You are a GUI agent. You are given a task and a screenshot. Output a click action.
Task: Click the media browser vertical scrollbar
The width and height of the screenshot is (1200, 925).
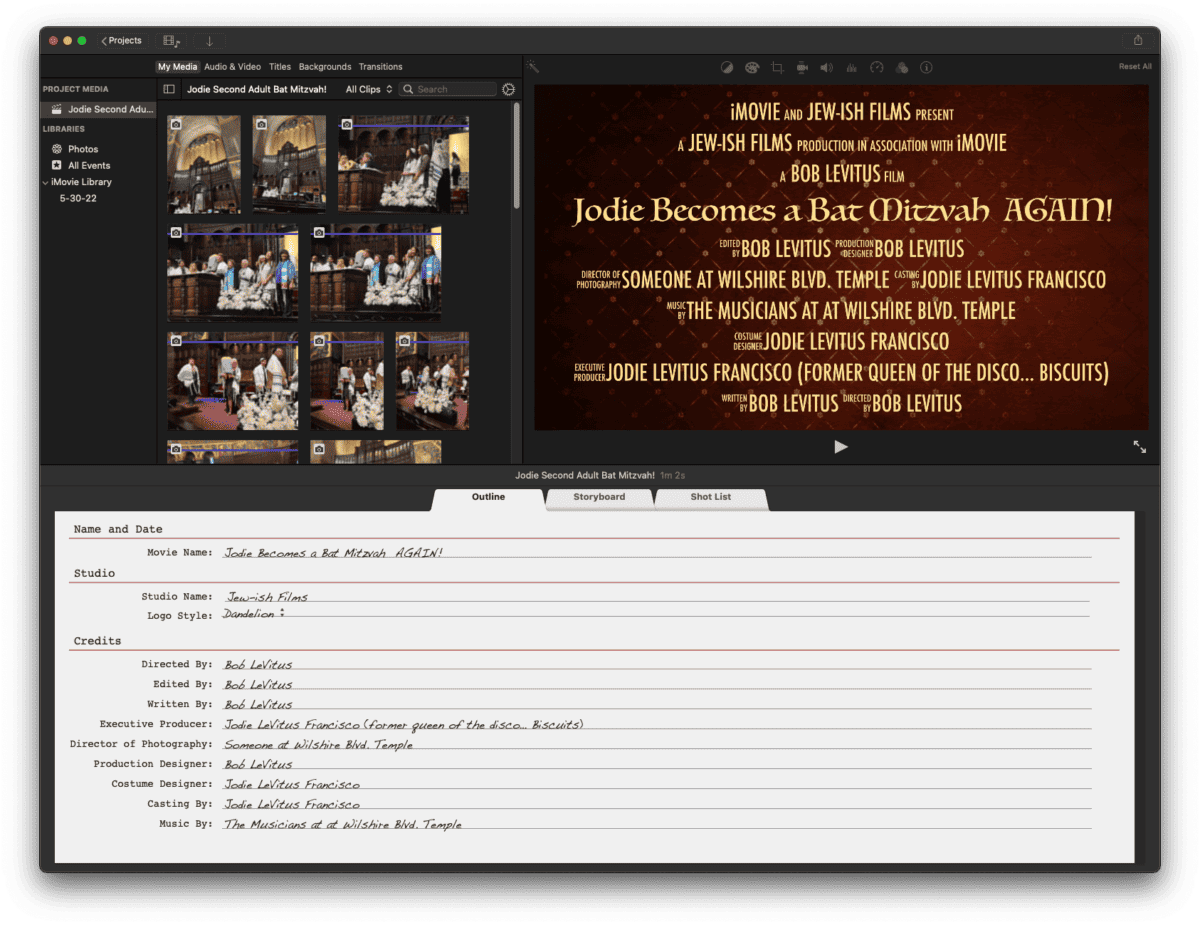517,155
